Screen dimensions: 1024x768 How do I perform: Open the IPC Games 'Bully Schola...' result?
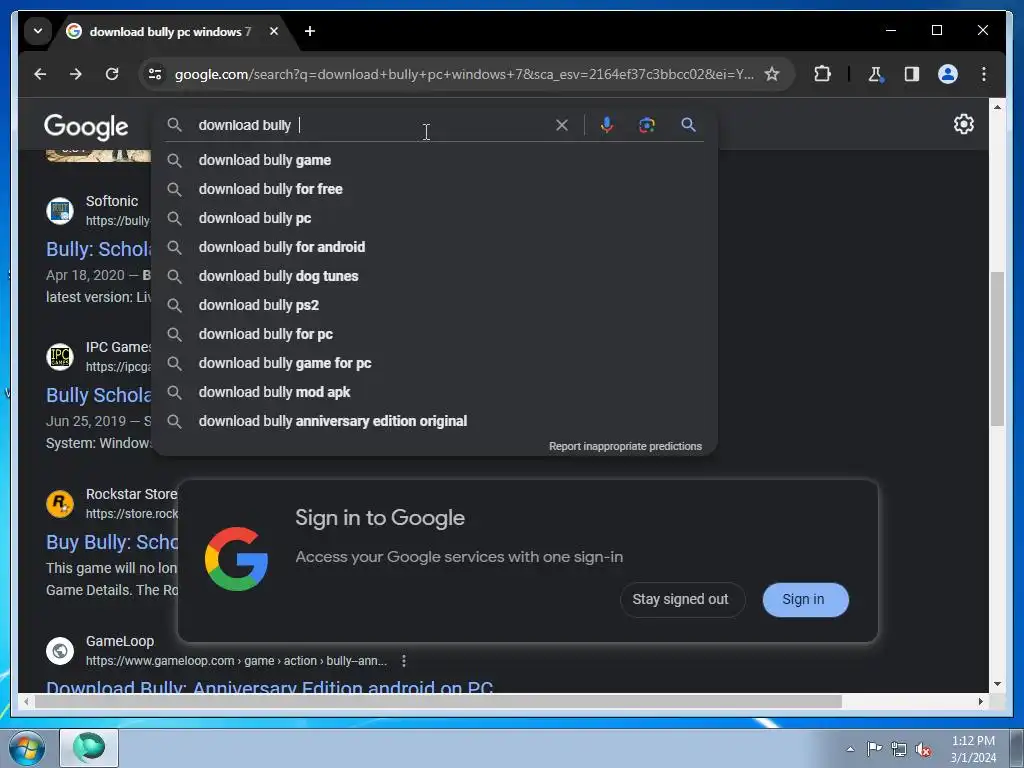point(98,395)
